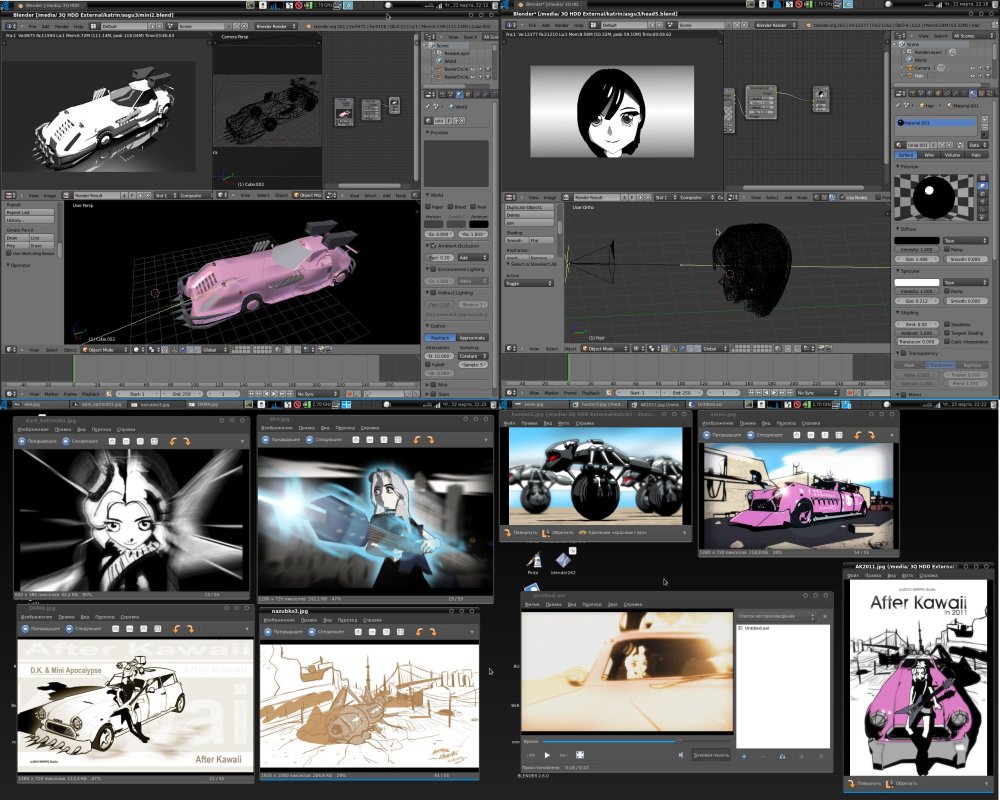Select the Wire tab in head5.blend material

click(x=929, y=155)
